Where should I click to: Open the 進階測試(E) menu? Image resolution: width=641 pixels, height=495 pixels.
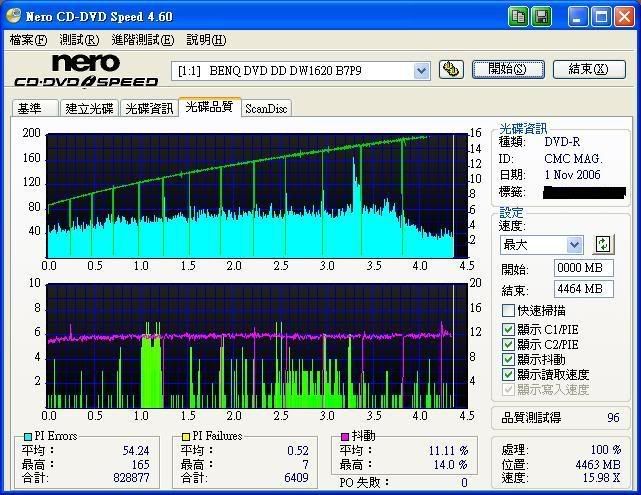click(x=142, y=40)
